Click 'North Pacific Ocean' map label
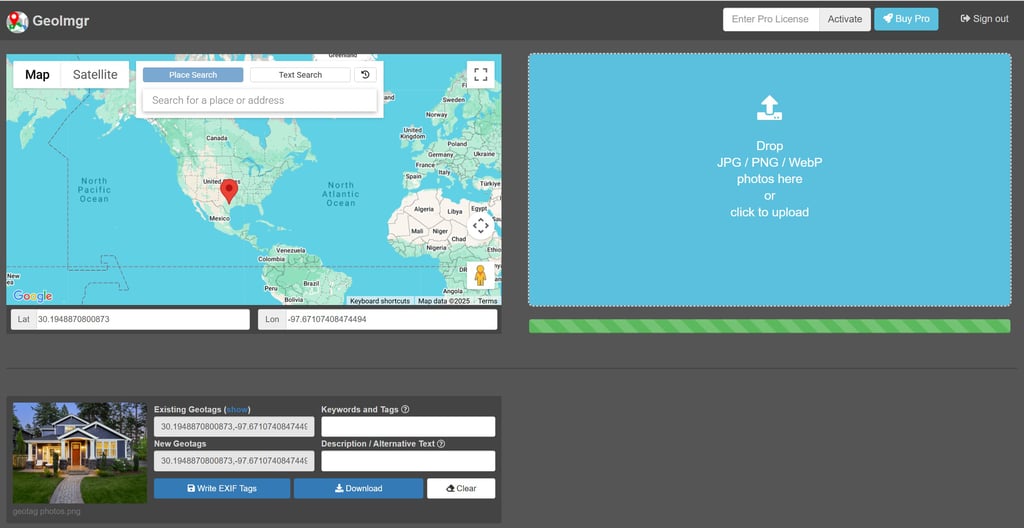 point(94,190)
